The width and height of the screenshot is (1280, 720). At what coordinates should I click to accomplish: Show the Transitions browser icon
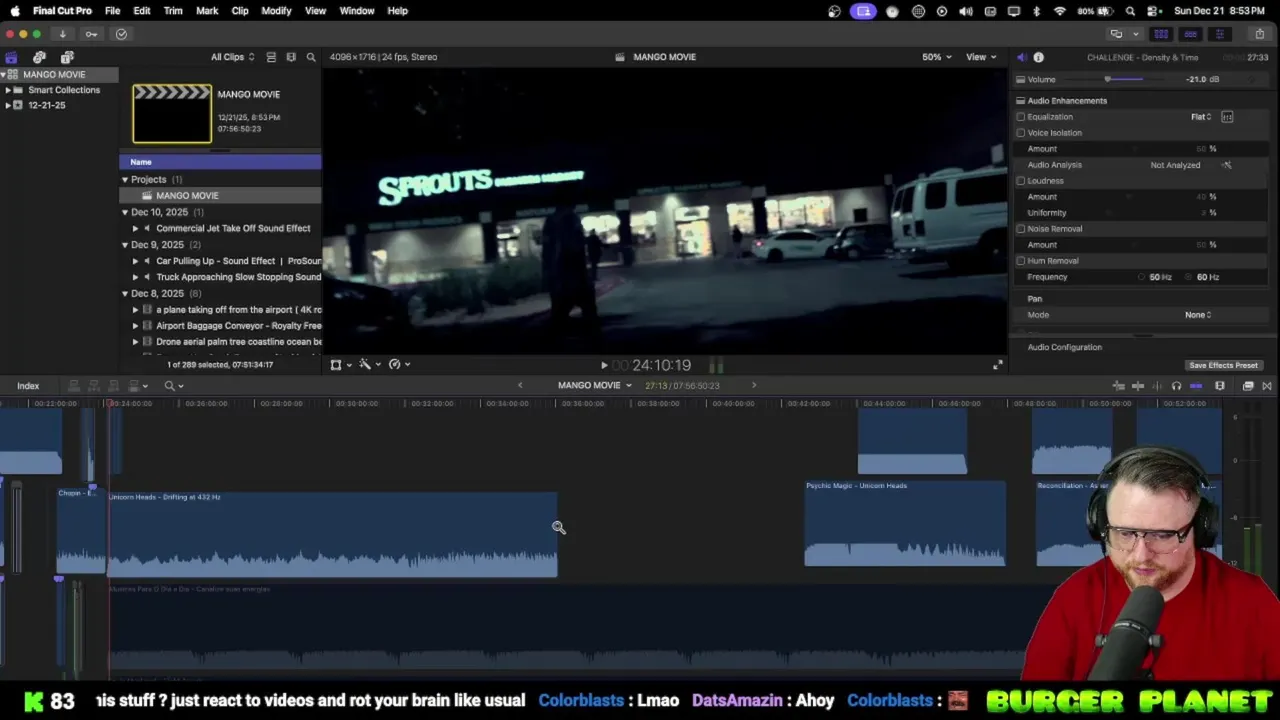pos(1266,386)
